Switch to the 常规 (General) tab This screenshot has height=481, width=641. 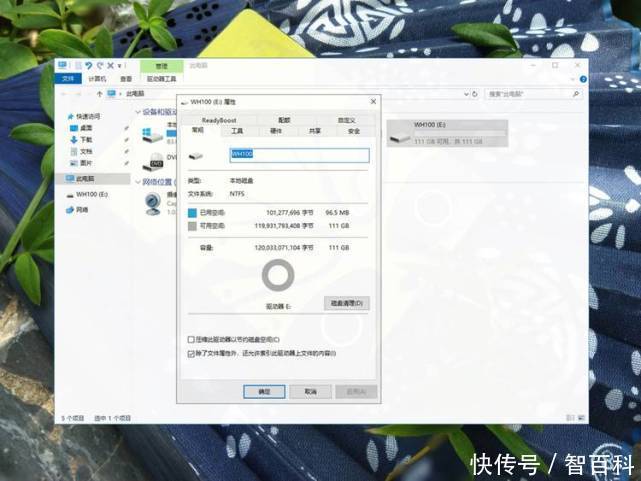tap(198, 130)
